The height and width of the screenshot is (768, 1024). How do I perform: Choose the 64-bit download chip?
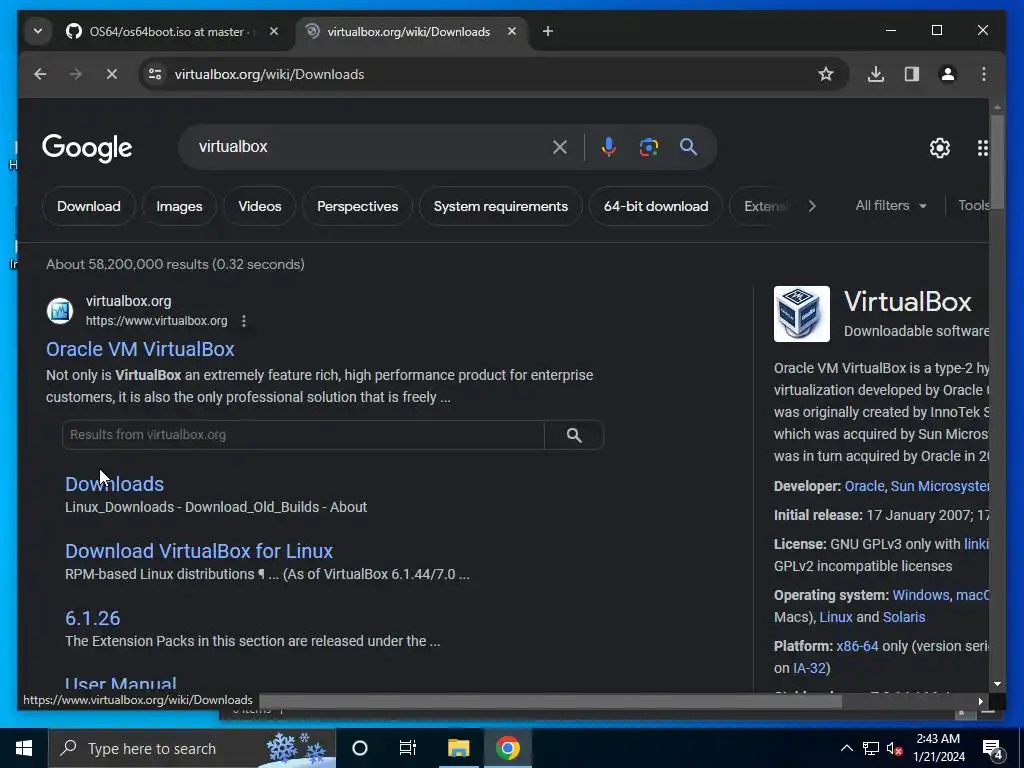pyautogui.click(x=656, y=206)
